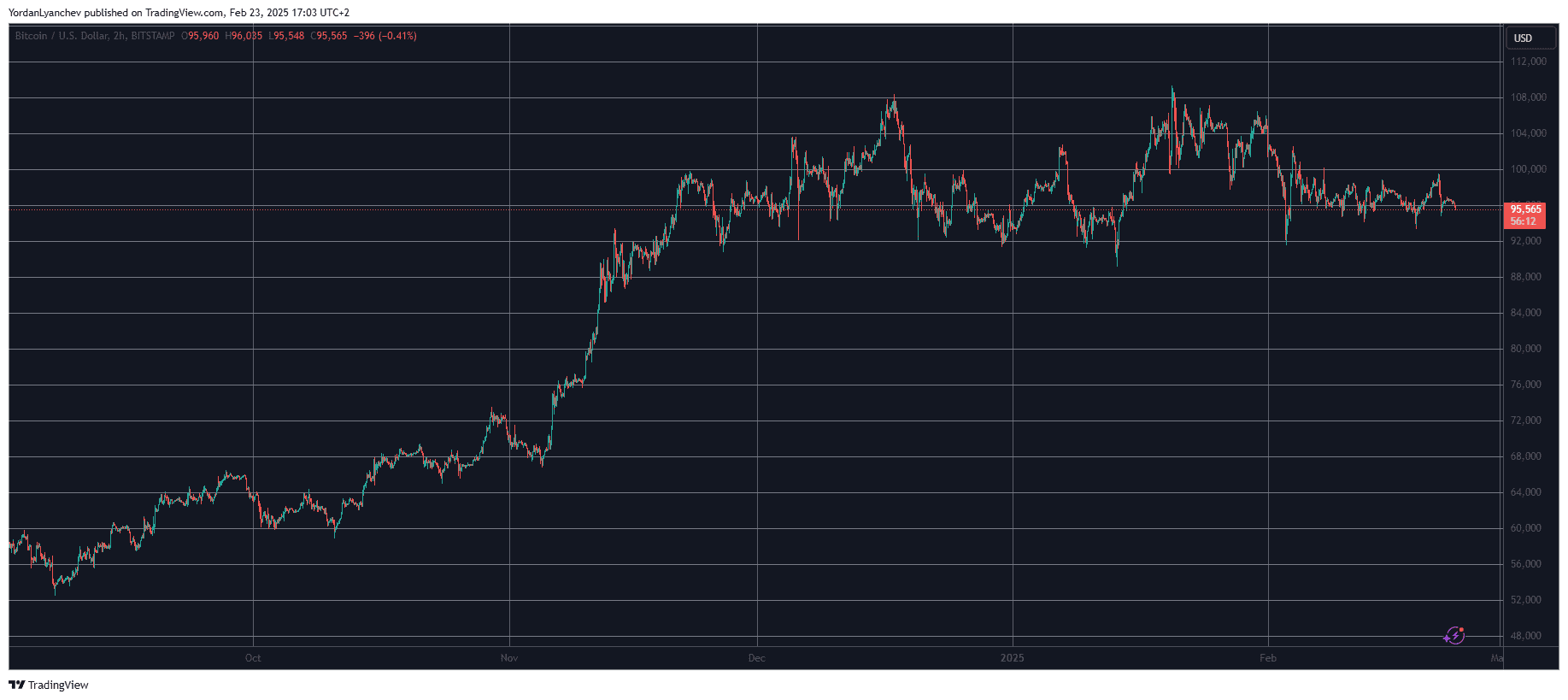Viewport: 1568px width, 700px height.
Task: Select the current price label 95,565
Action: (x=1525, y=209)
